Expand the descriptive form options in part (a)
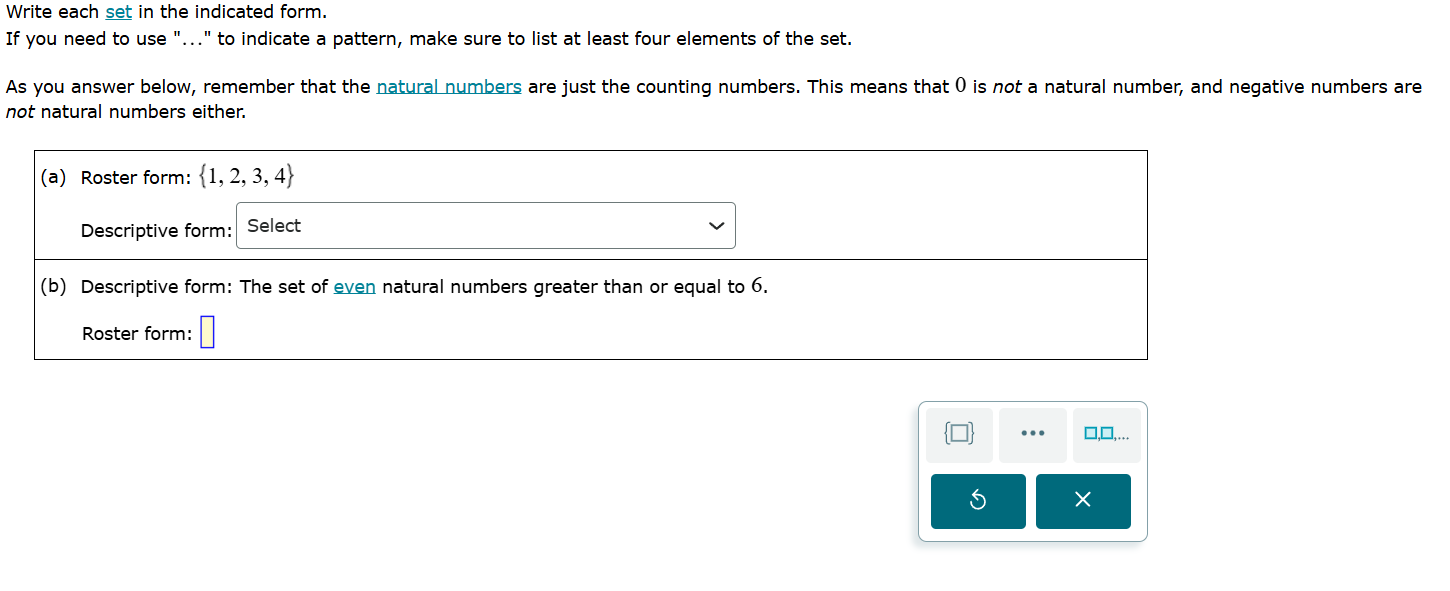The image size is (1450, 591). click(x=486, y=225)
